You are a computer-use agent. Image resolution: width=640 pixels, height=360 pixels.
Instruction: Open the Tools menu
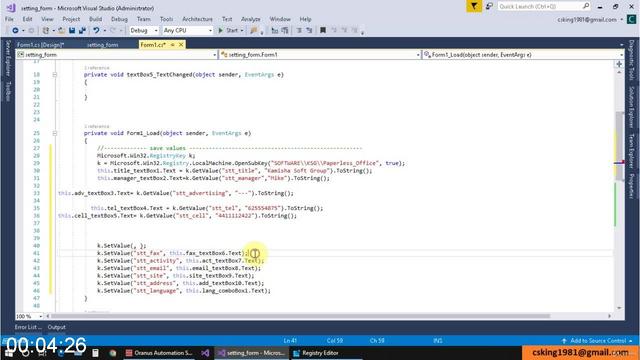pyautogui.click(x=167, y=19)
